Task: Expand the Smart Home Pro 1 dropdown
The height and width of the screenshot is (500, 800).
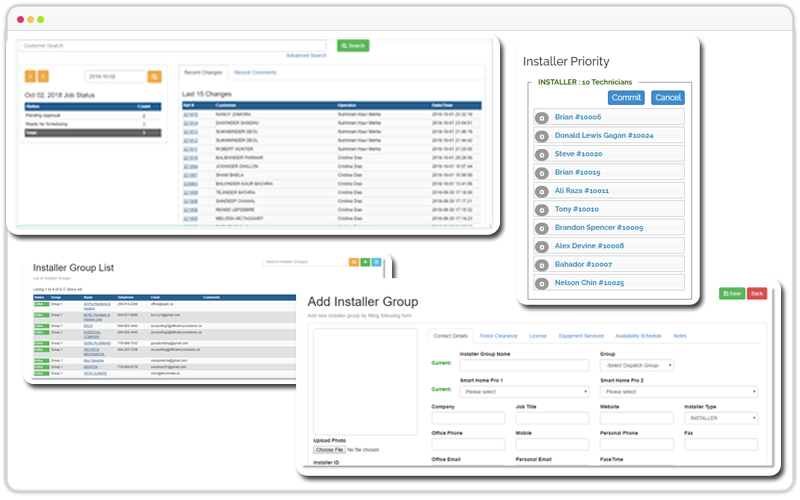Action: point(524,392)
